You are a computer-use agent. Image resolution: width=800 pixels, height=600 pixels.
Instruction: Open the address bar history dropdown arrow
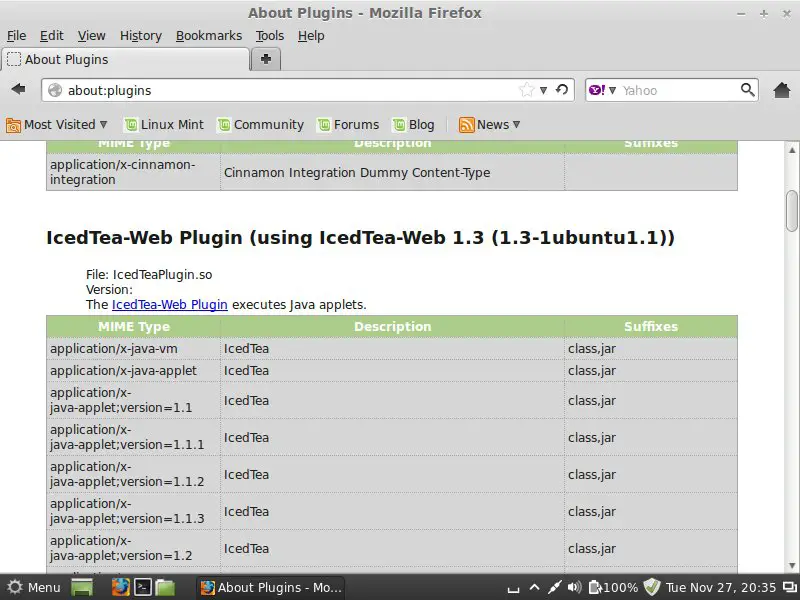pyautogui.click(x=543, y=90)
